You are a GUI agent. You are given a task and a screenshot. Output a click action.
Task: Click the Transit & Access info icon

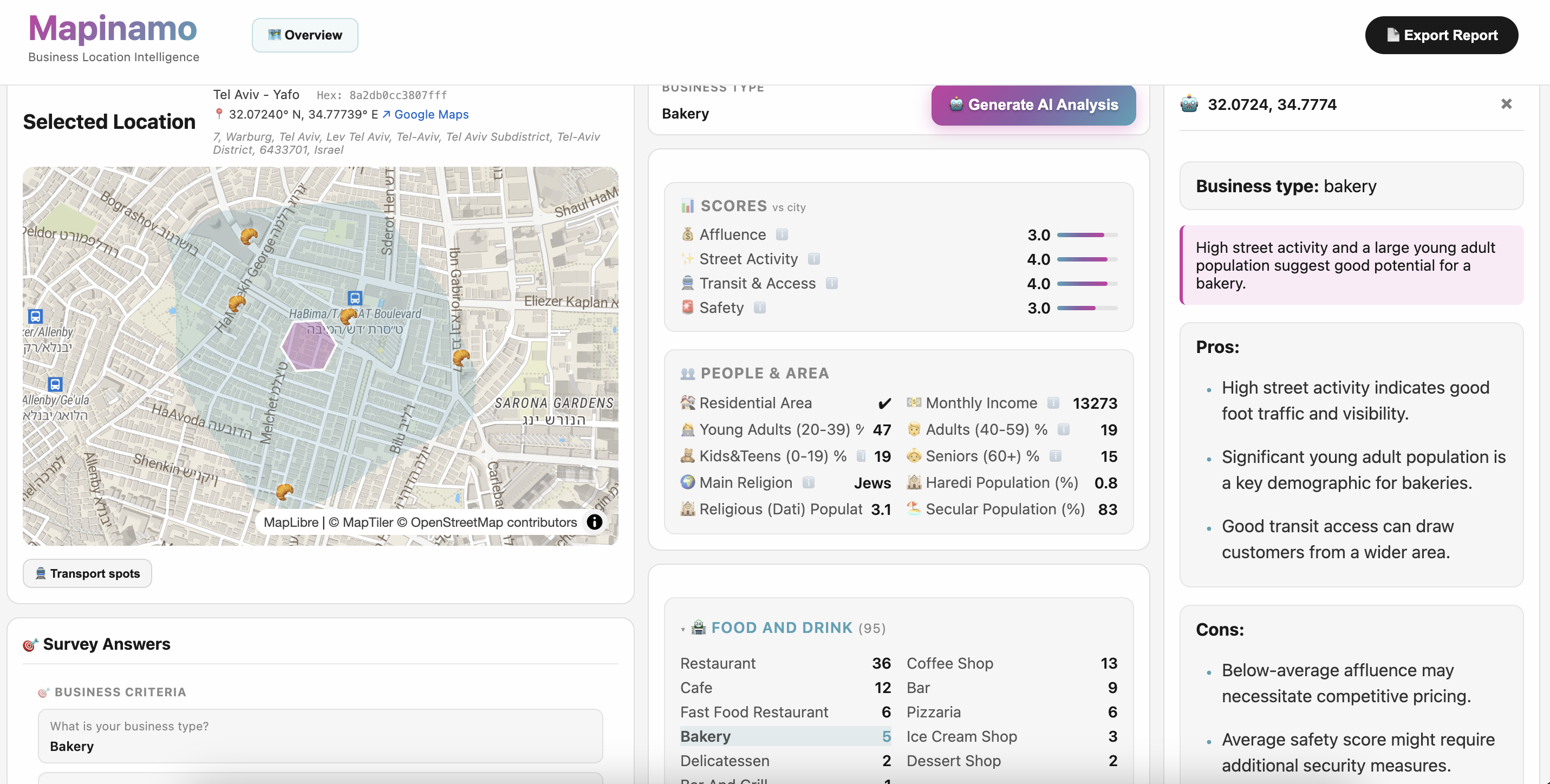831,283
